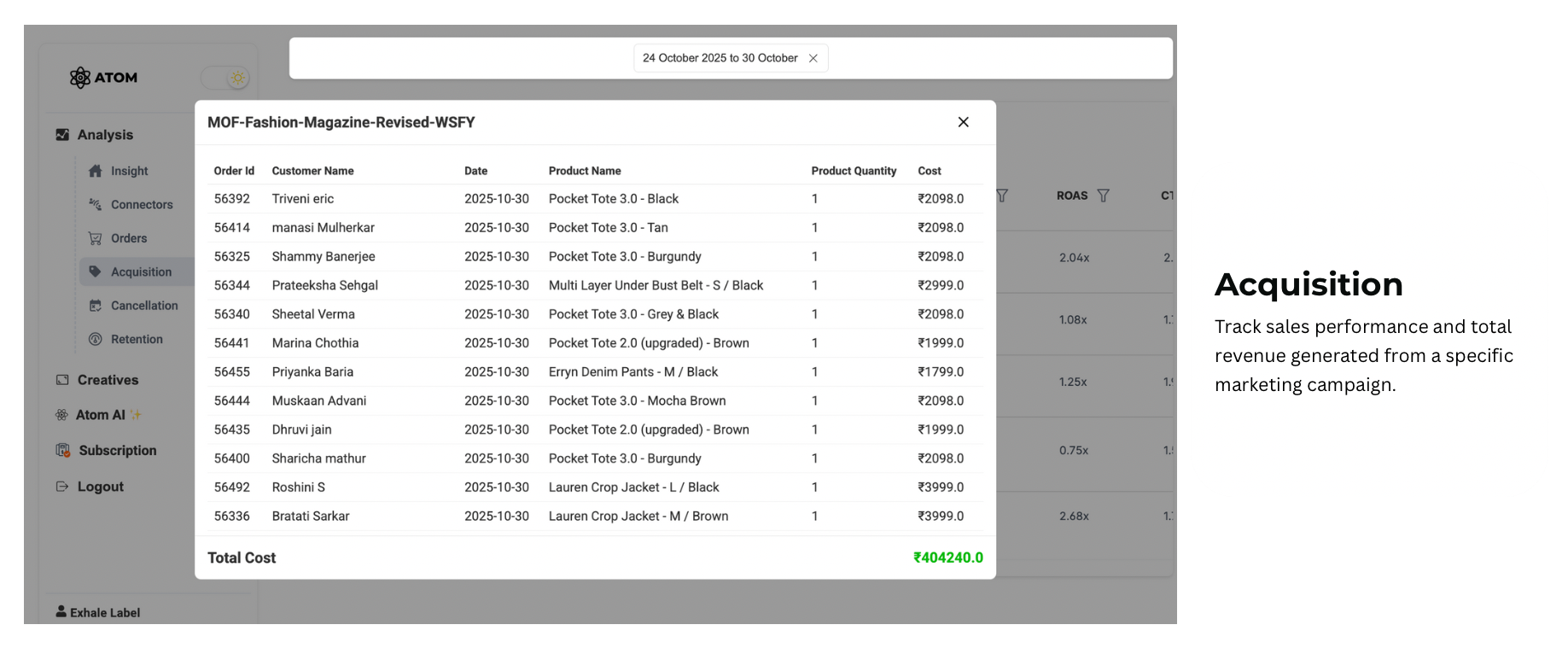Open Retention using its circular icon
Viewport: 1568px width, 654px height.
[96, 339]
